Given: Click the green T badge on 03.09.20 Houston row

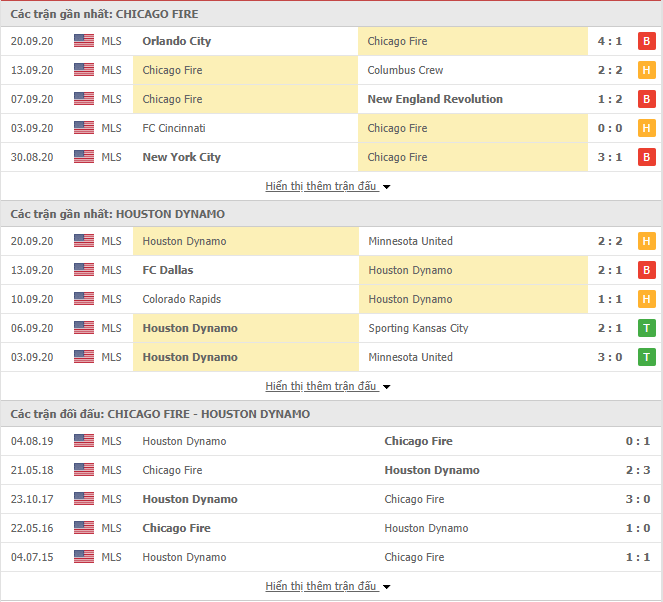Looking at the screenshot, I should click(647, 357).
